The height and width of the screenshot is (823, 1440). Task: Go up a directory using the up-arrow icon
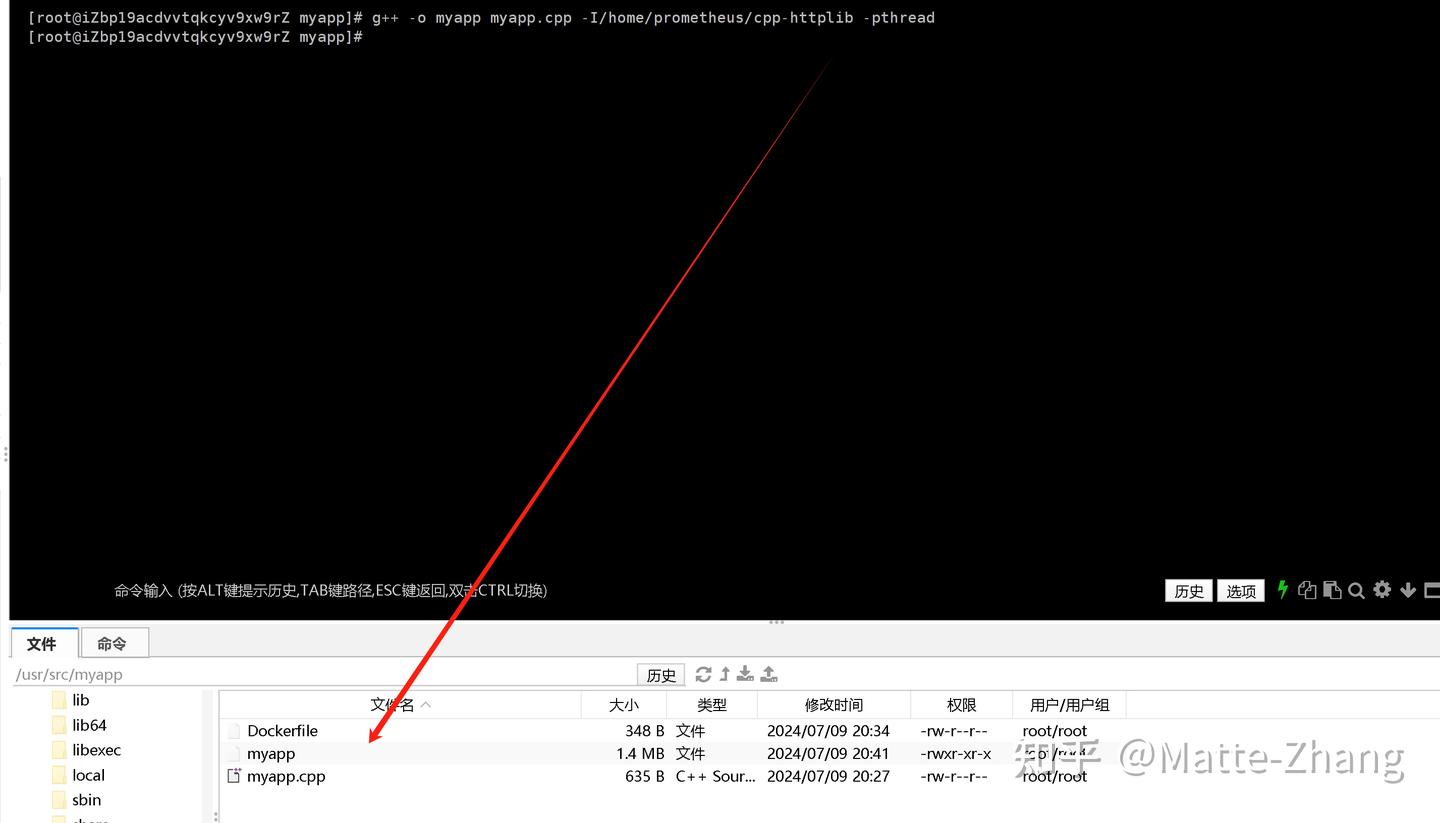723,673
